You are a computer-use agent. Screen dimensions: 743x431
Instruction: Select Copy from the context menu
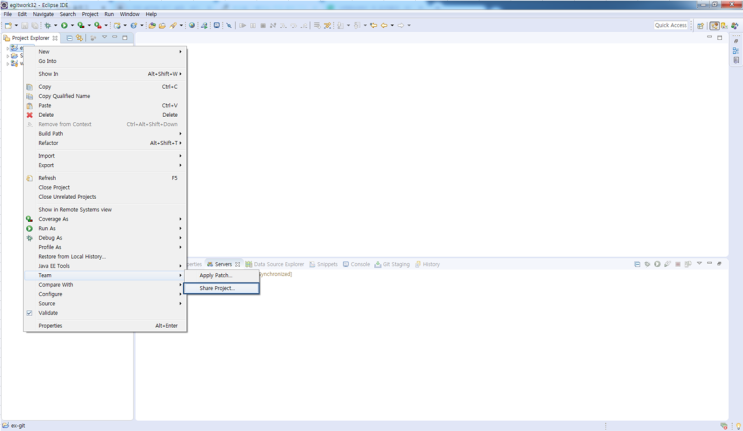click(x=105, y=87)
